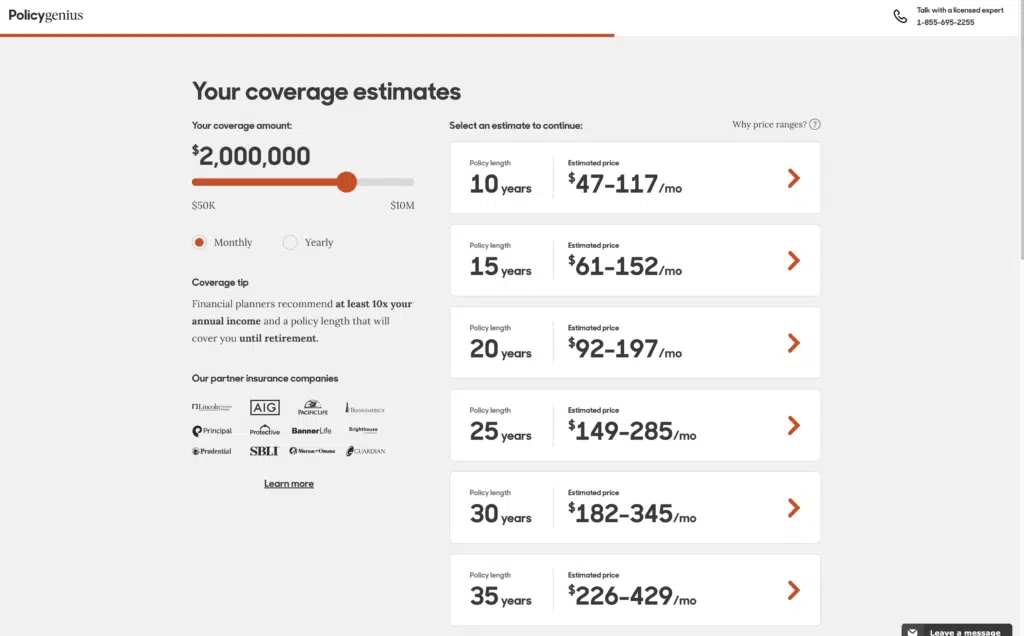Select the 15 years estimate card
This screenshot has width=1024, height=636.
[x=635, y=261]
